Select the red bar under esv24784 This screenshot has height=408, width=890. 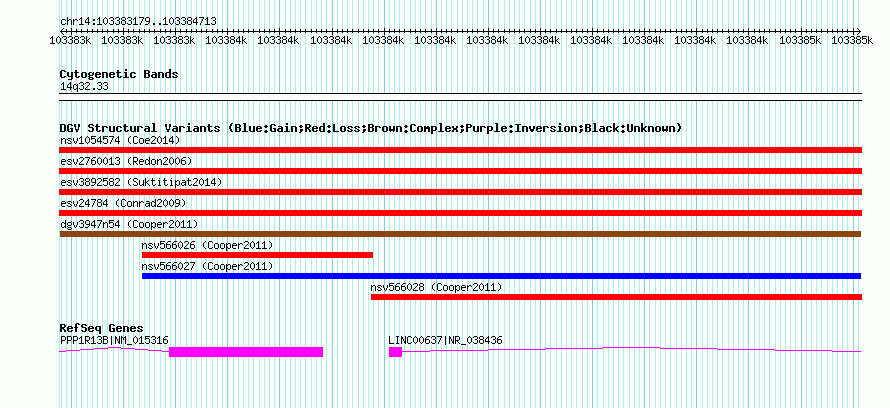point(460,213)
